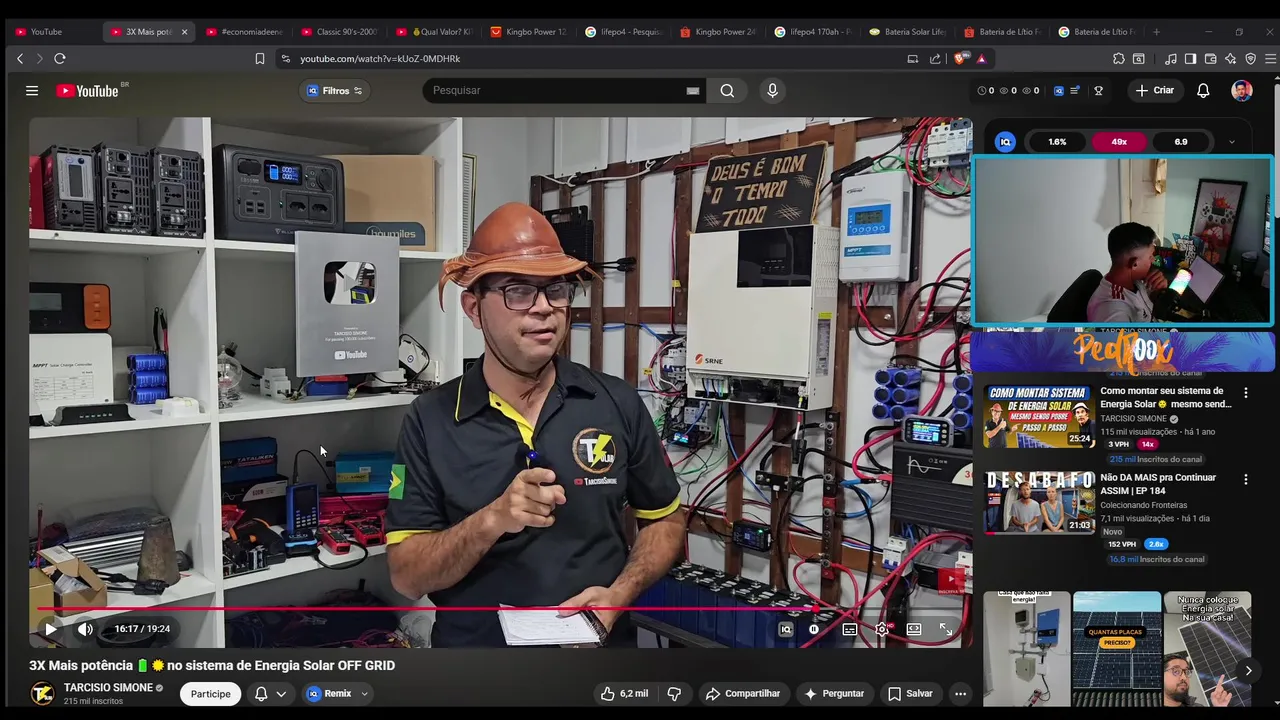Screen dimensions: 1280x720
Task: Enter fullscreen mode in video player
Action: tap(945, 629)
